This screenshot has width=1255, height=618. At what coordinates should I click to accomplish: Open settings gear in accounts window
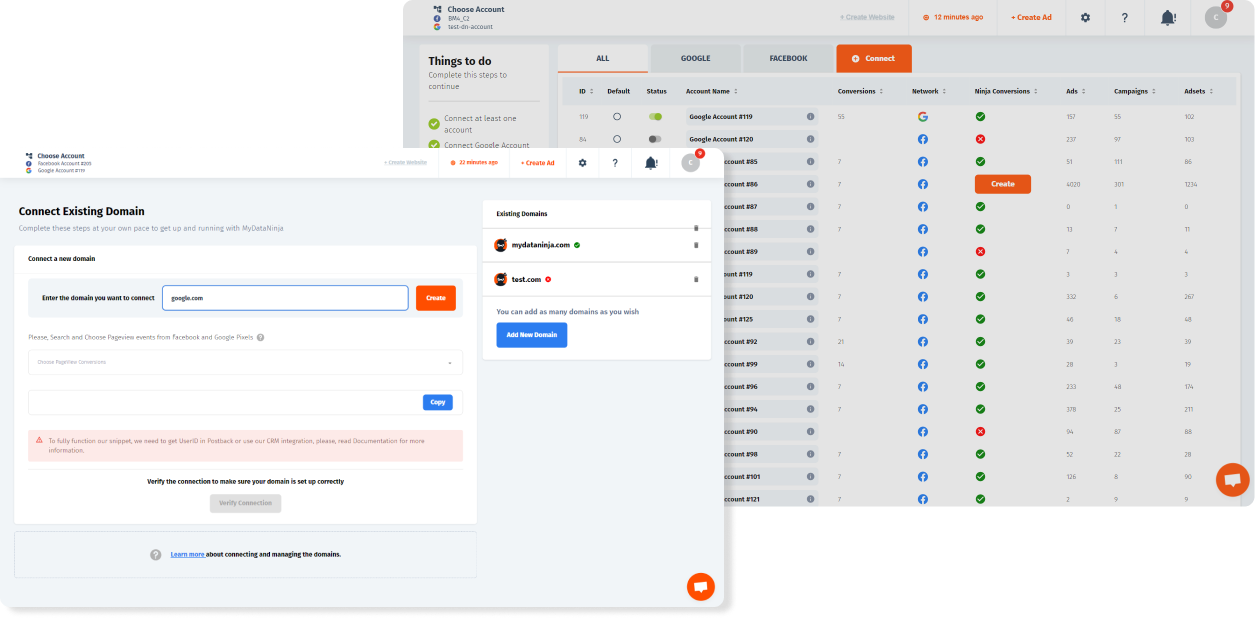pyautogui.click(x=1086, y=17)
